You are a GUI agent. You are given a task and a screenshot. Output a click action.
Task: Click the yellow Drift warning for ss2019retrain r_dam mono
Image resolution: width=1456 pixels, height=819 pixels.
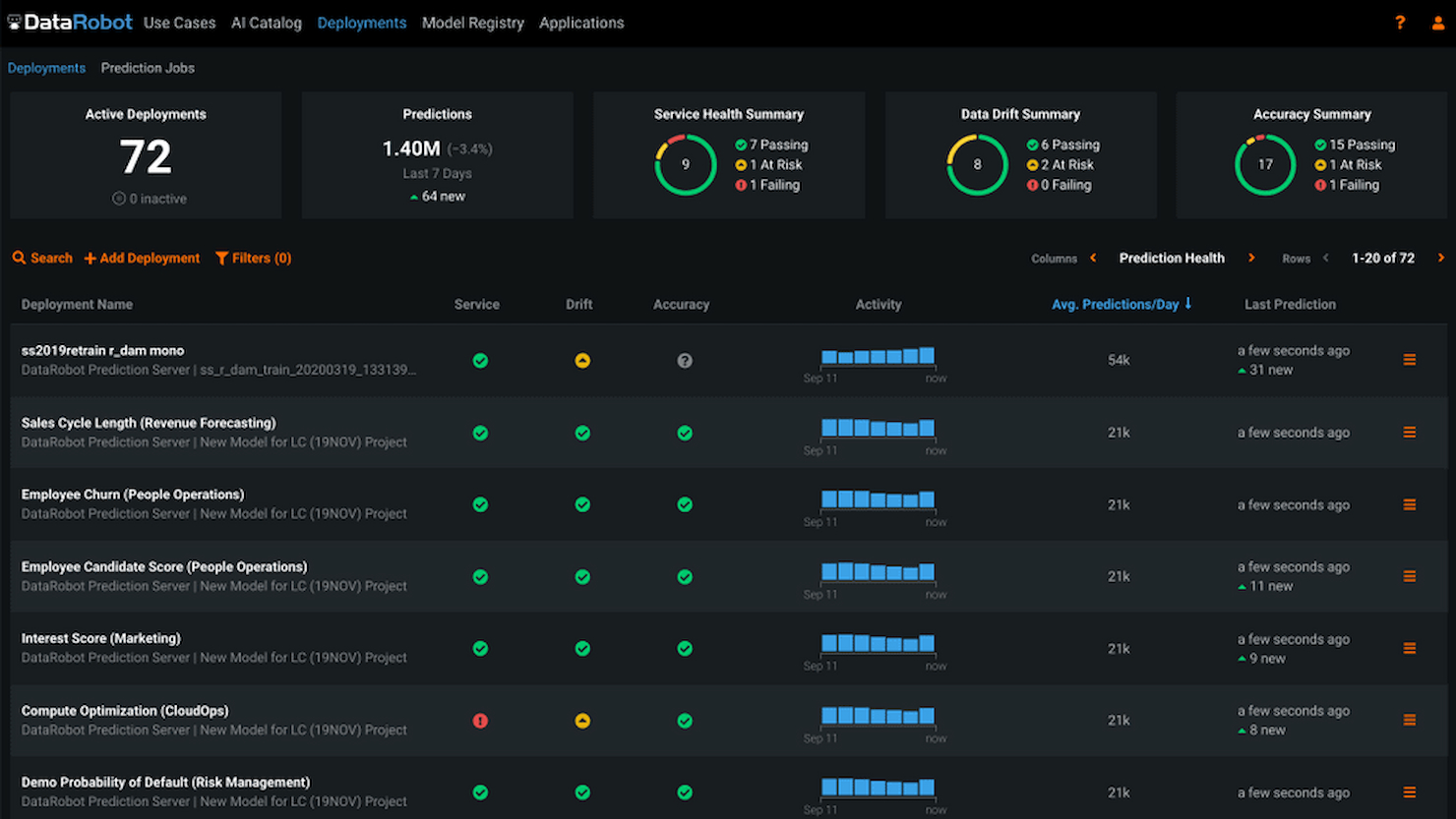582,361
